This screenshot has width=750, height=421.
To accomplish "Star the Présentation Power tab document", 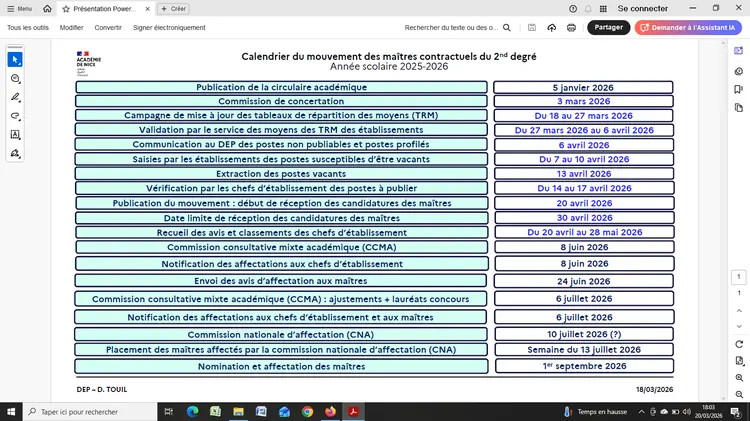I will [x=66, y=9].
